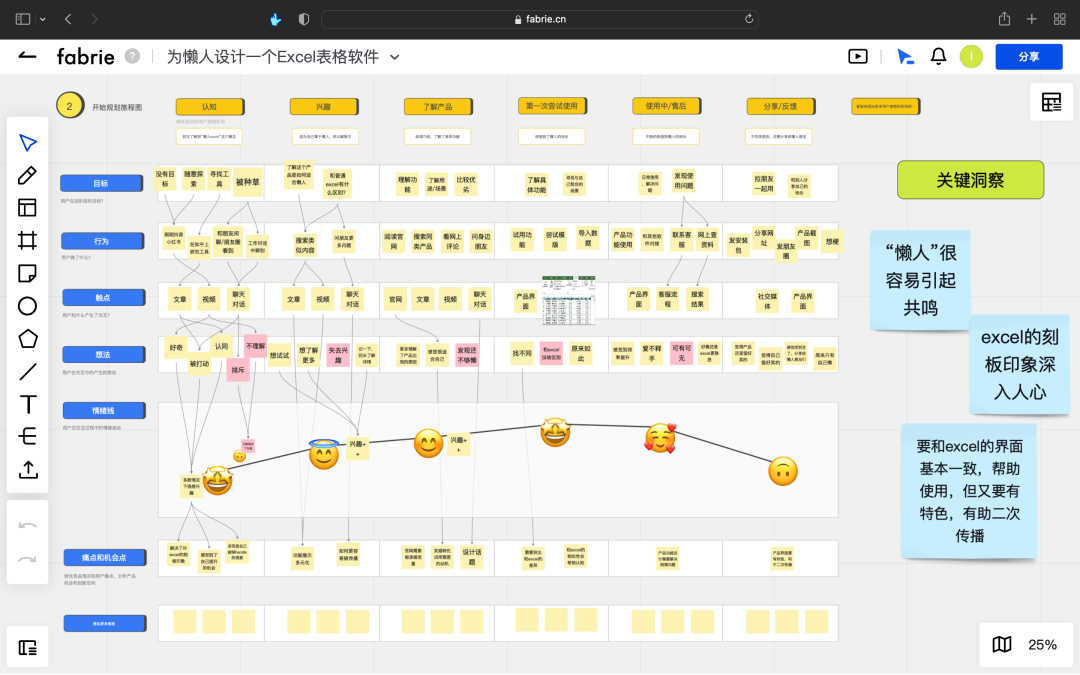The width and height of the screenshot is (1080, 675).
Task: Select the 认知 stage header
Action: pos(209,107)
